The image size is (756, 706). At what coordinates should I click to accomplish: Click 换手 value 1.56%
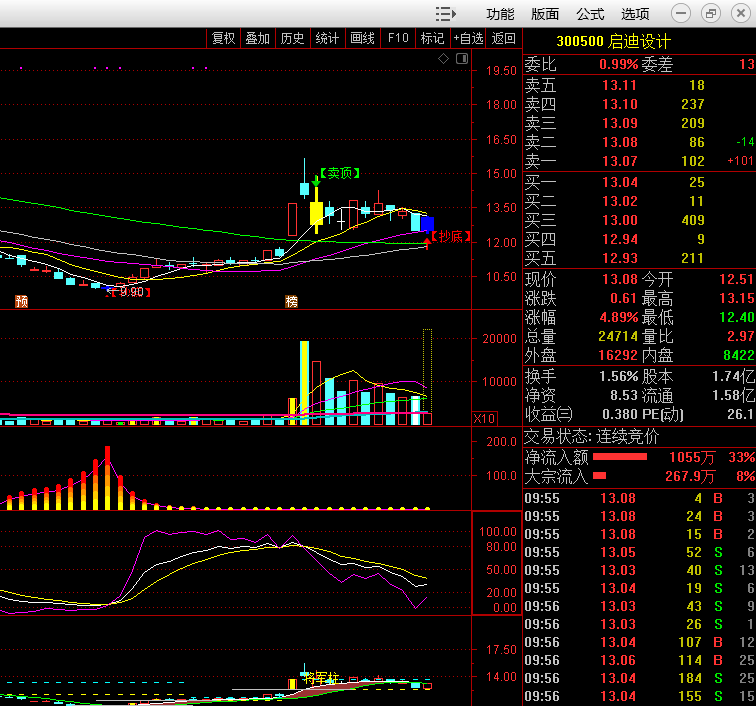pyautogui.click(x=619, y=376)
